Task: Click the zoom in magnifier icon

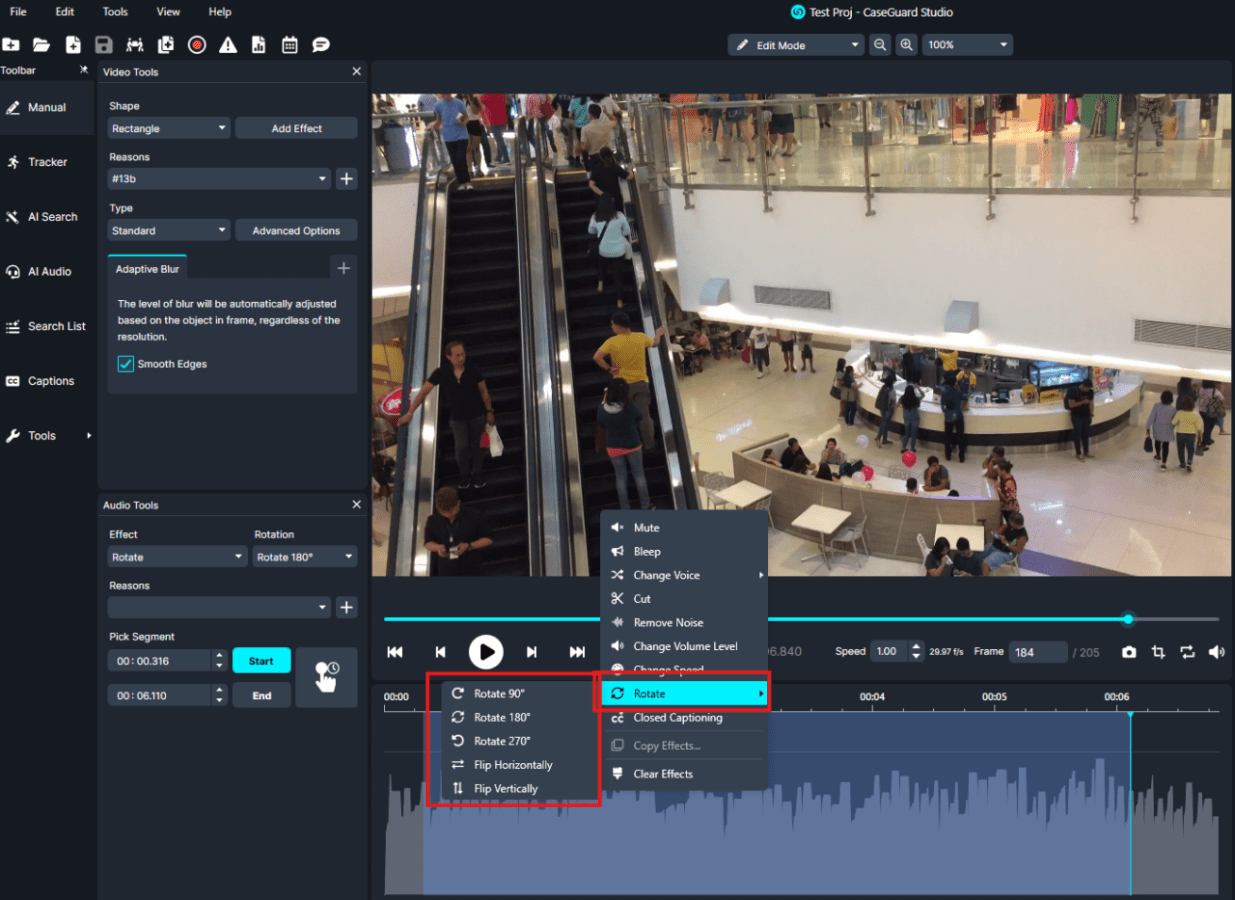Action: tap(906, 45)
